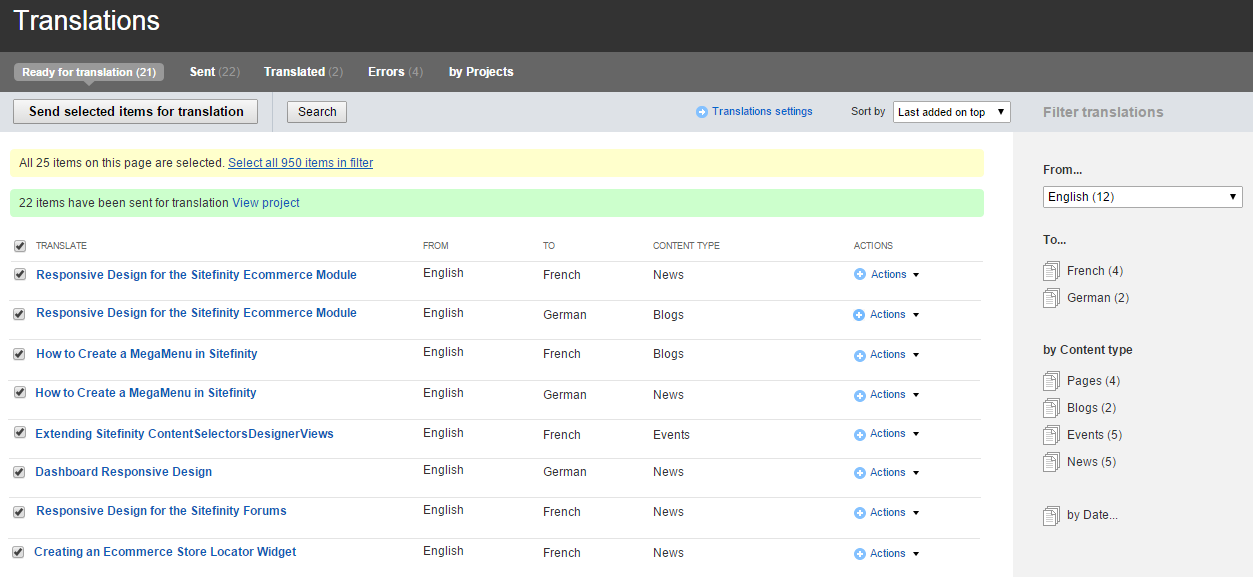Click the by Date filter icon
Image resolution: width=1253 pixels, height=577 pixels.
click(x=1051, y=516)
